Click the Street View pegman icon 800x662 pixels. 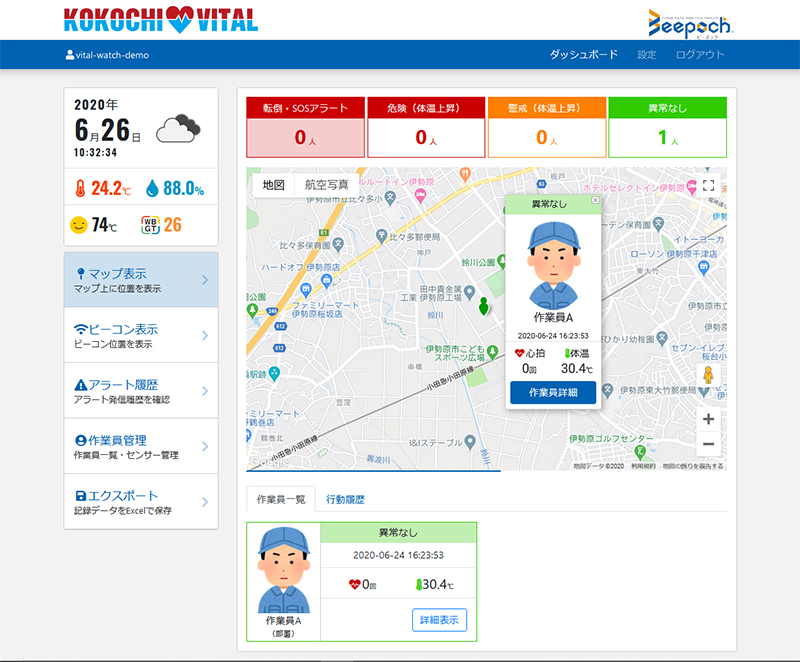[x=708, y=375]
